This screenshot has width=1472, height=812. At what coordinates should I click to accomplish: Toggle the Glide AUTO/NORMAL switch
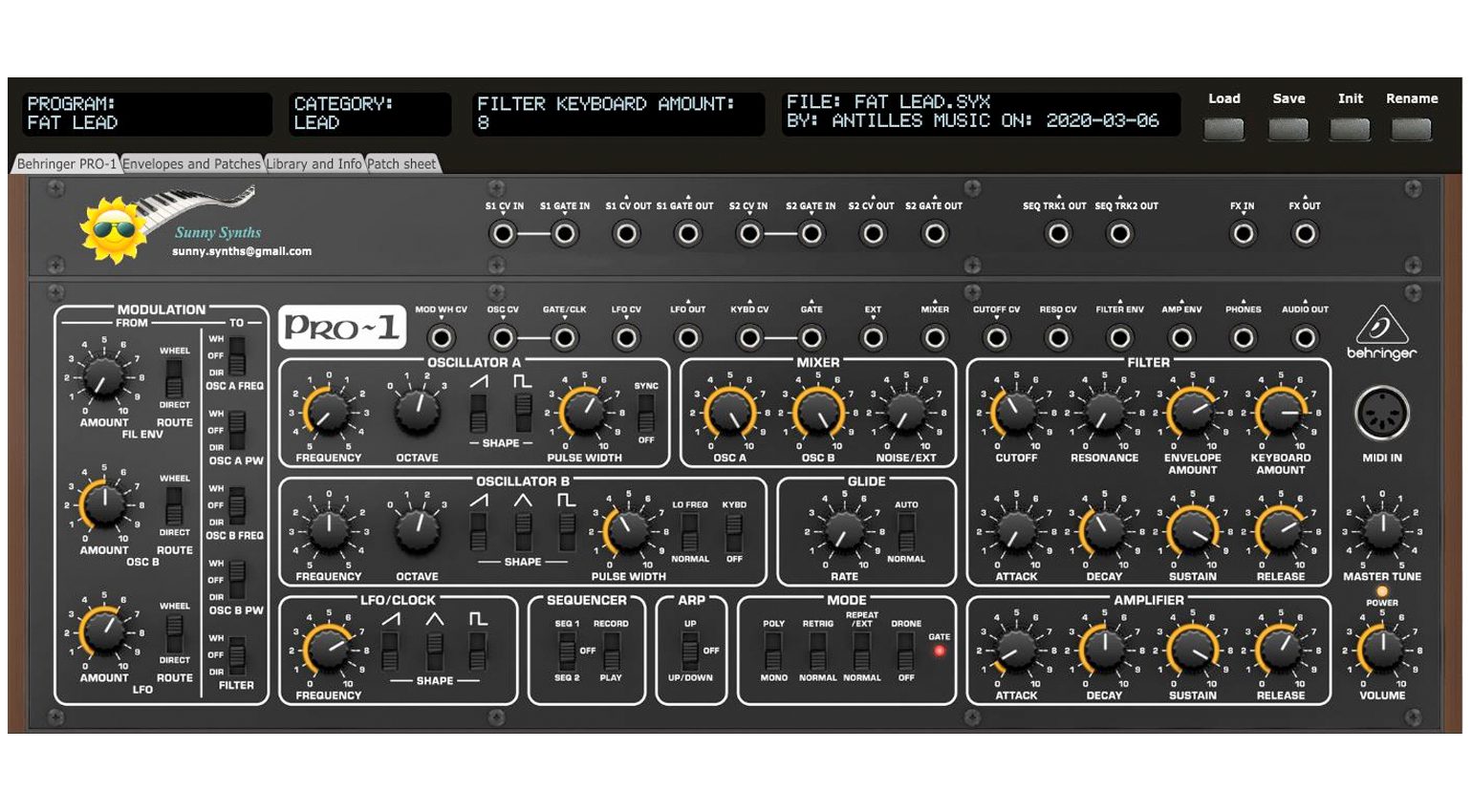[906, 531]
